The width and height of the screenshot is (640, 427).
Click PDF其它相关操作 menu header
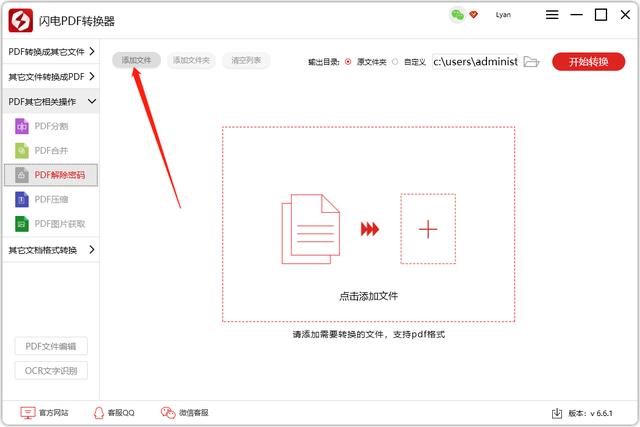click(51, 101)
